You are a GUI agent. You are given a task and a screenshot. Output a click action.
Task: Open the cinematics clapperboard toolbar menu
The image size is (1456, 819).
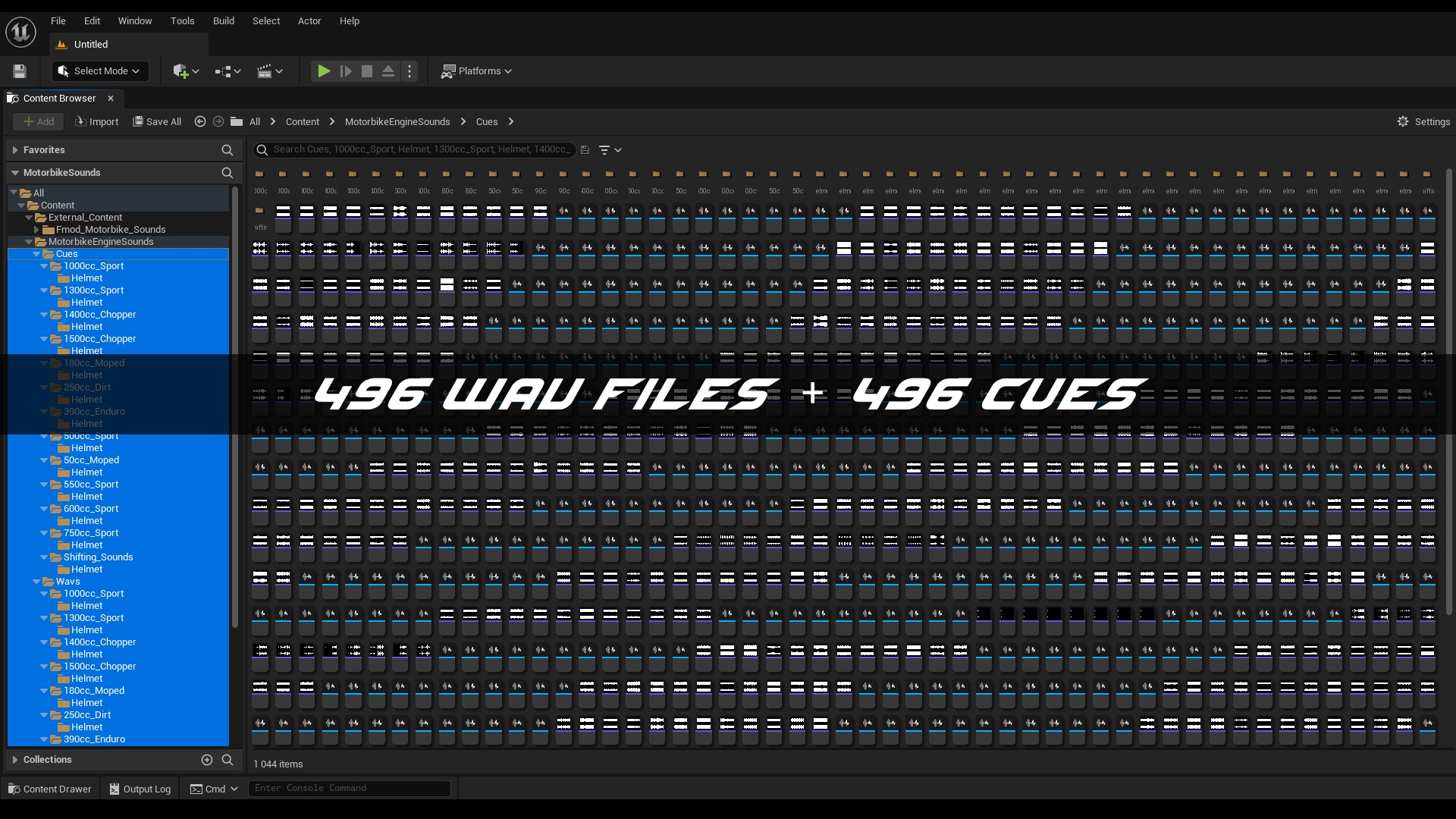[x=269, y=71]
